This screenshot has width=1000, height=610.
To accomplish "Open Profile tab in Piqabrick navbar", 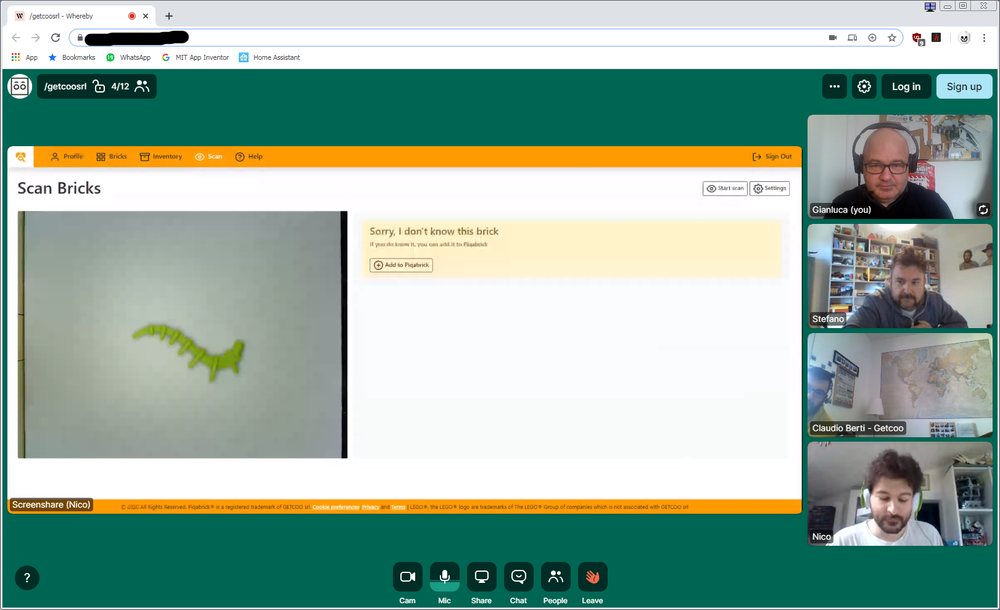I will [x=67, y=156].
